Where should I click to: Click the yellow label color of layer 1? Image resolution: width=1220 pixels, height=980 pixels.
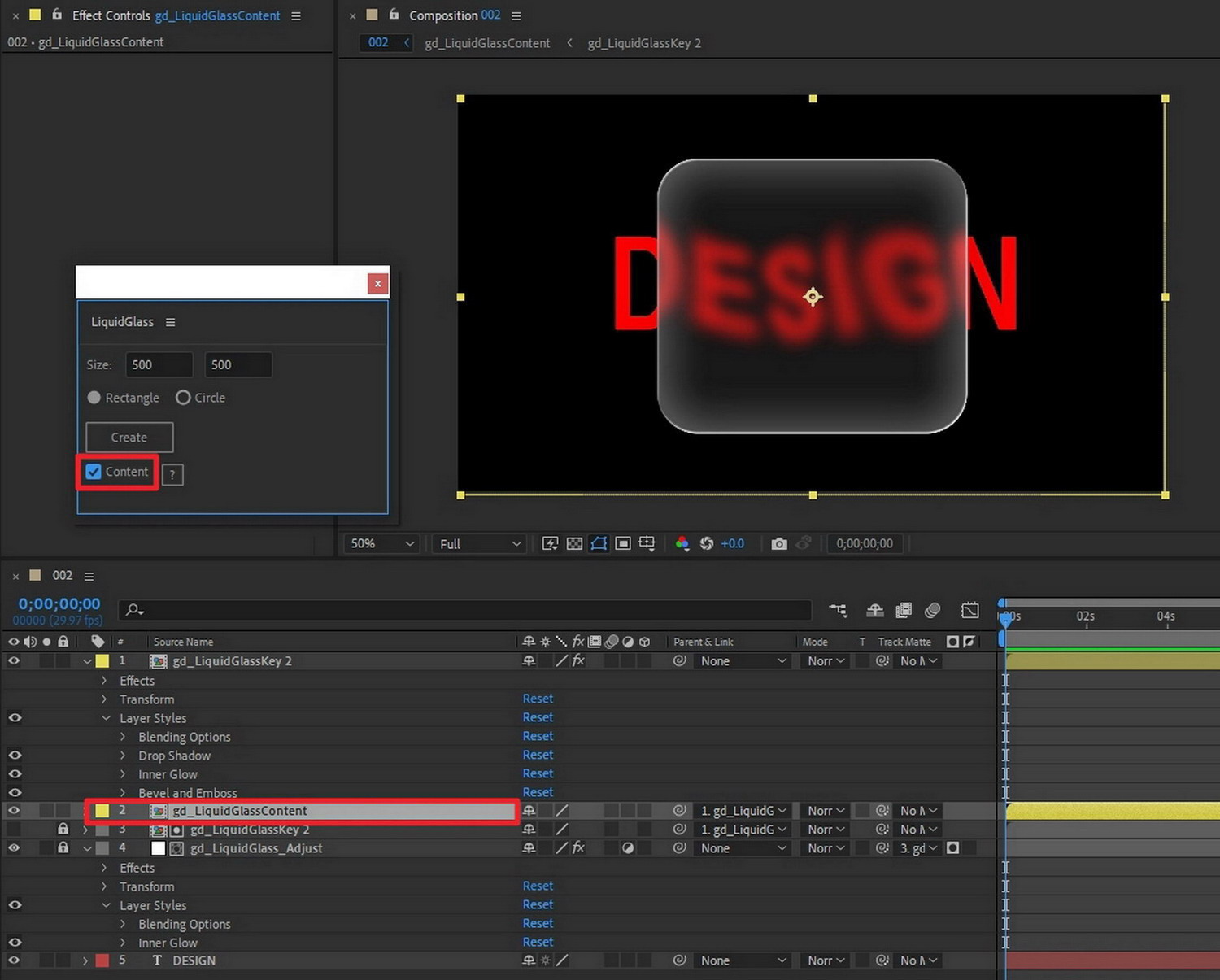102,661
